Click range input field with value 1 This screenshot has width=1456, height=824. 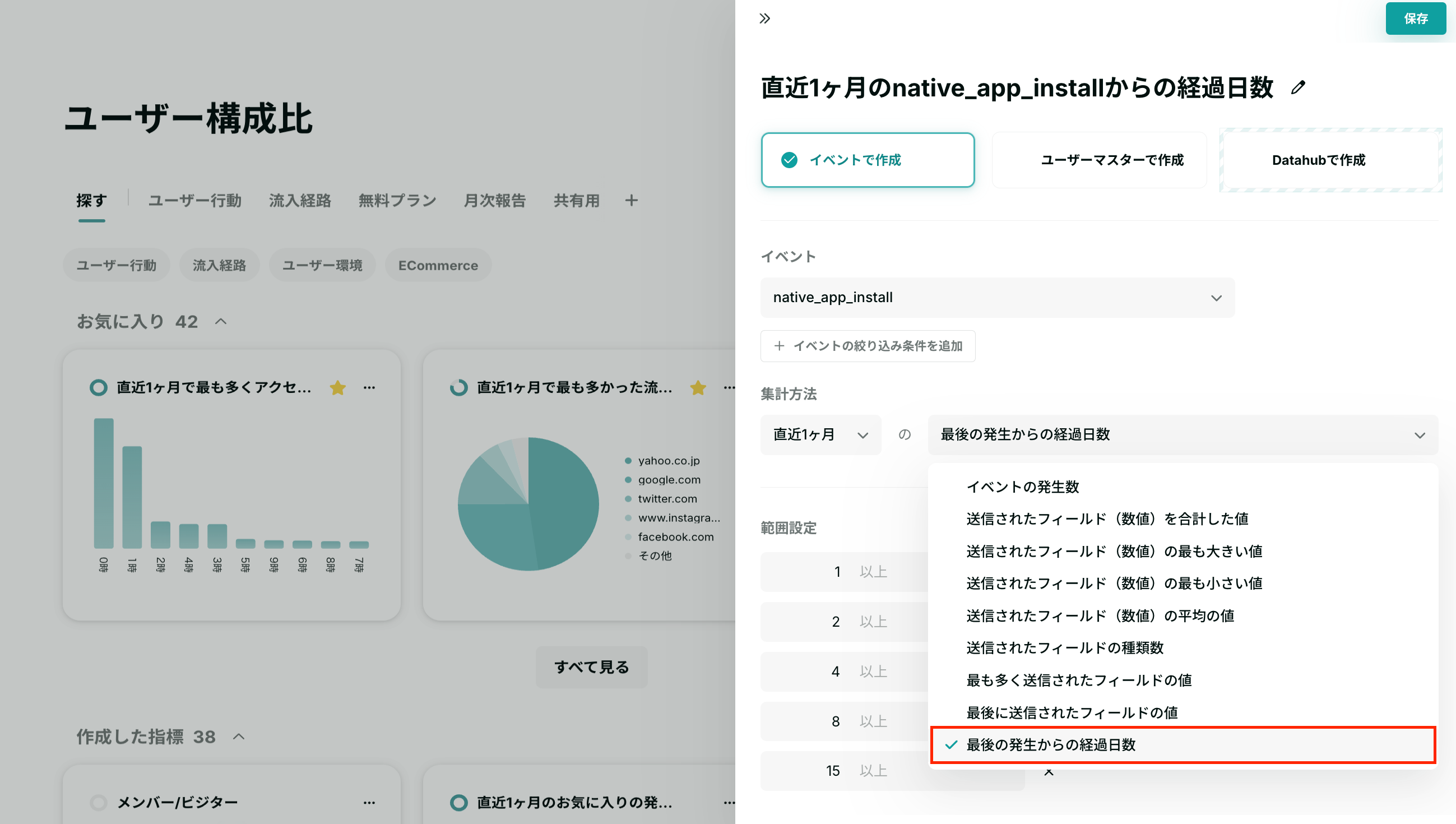point(844,572)
